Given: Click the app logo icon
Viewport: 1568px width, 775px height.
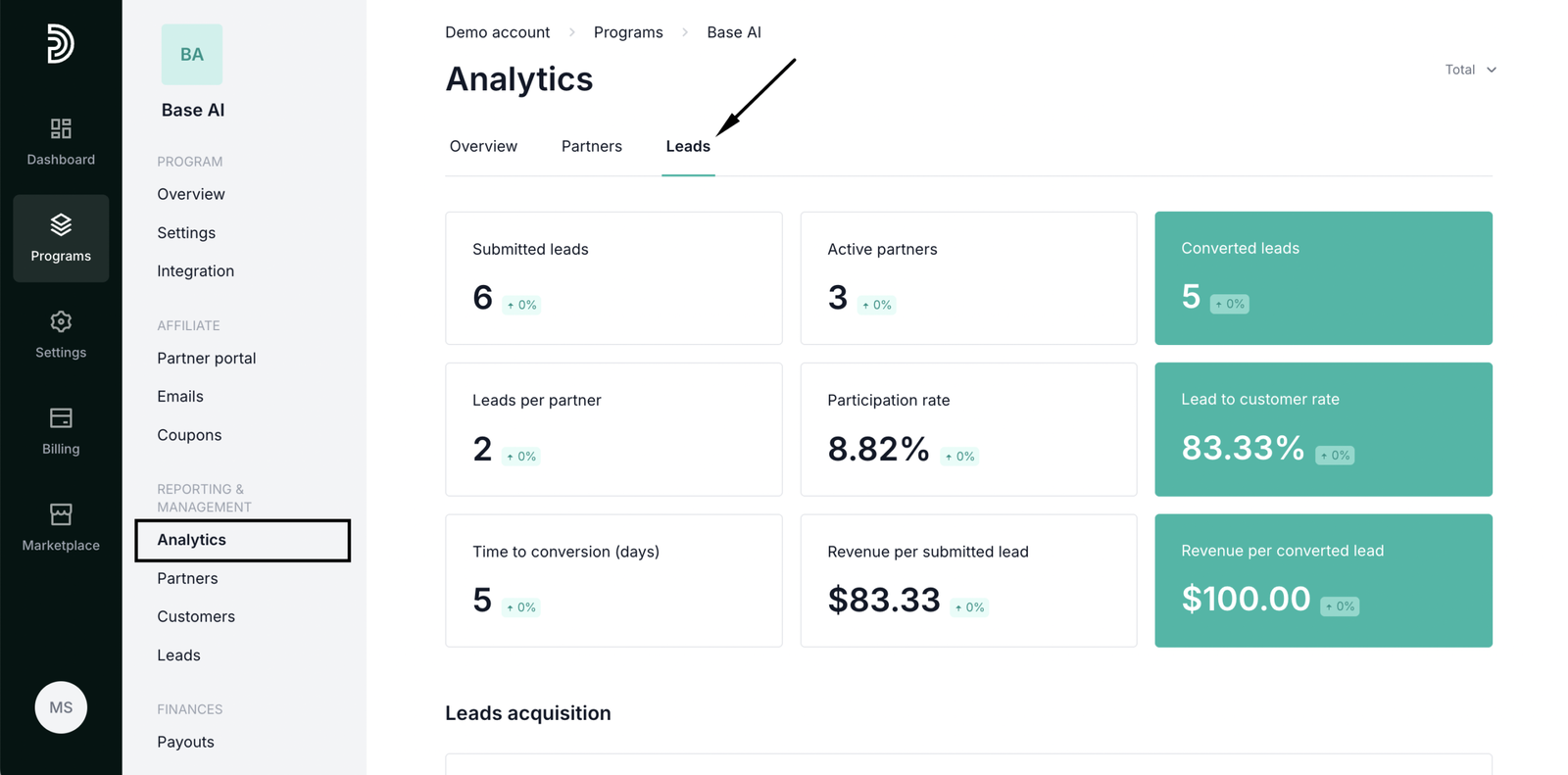Looking at the screenshot, I should pyautogui.click(x=60, y=44).
